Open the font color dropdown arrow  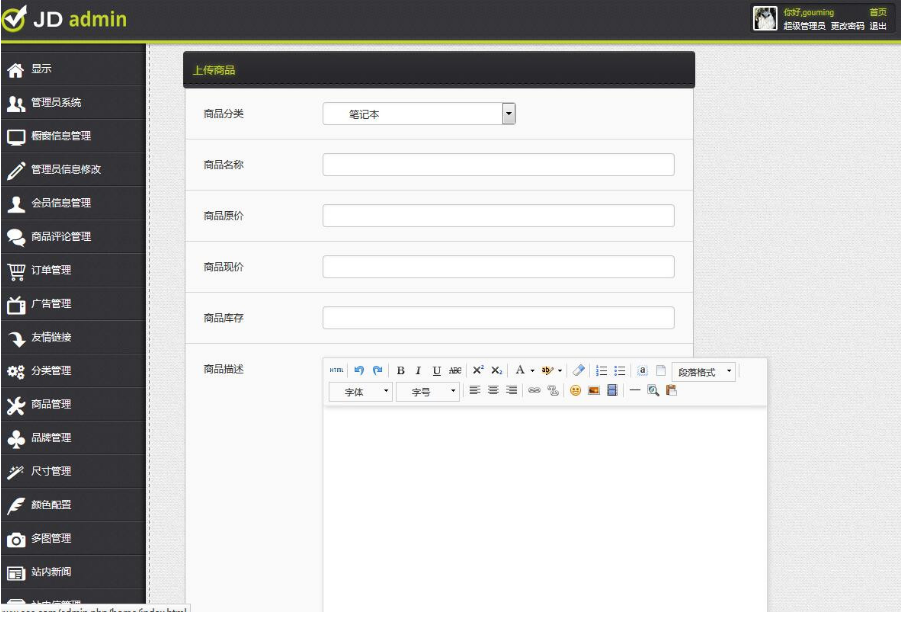pos(532,370)
